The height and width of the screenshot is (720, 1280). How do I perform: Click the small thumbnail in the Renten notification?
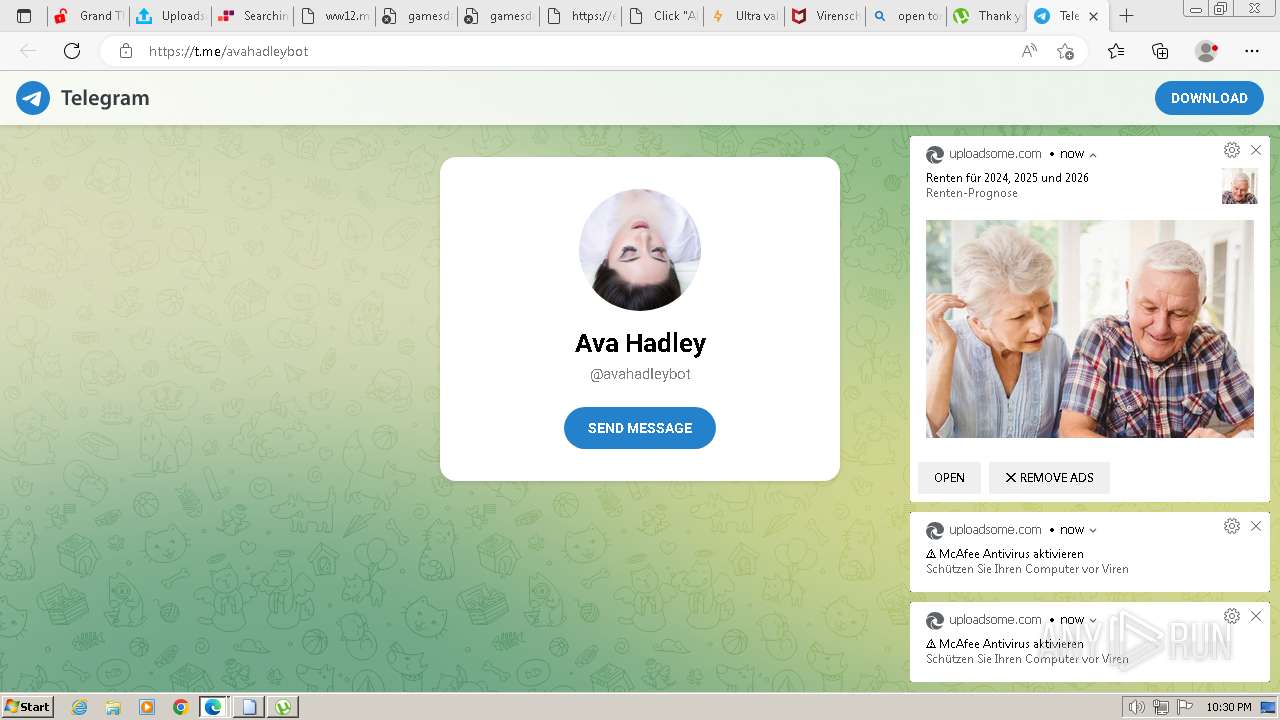point(1240,186)
